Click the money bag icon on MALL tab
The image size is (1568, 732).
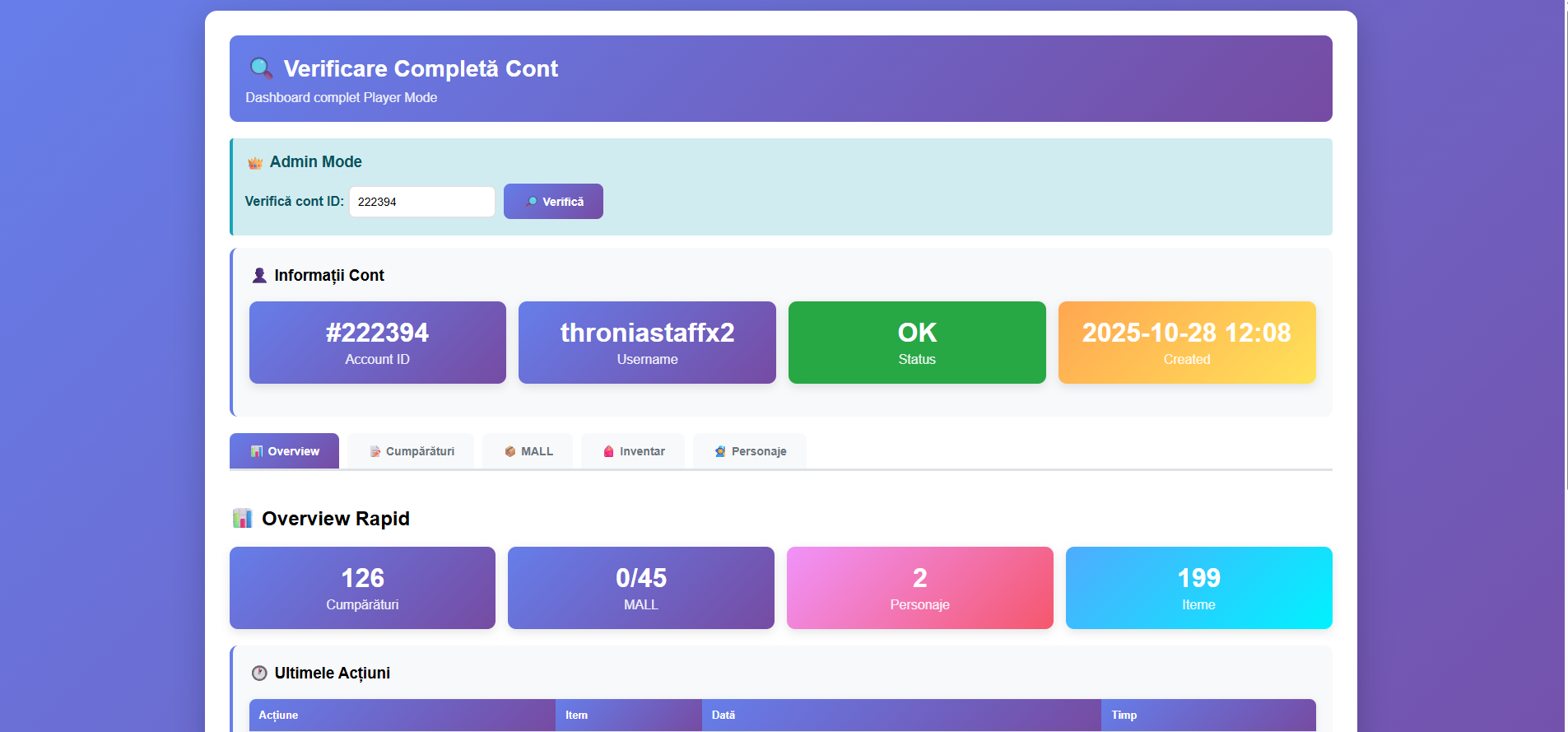(x=509, y=450)
